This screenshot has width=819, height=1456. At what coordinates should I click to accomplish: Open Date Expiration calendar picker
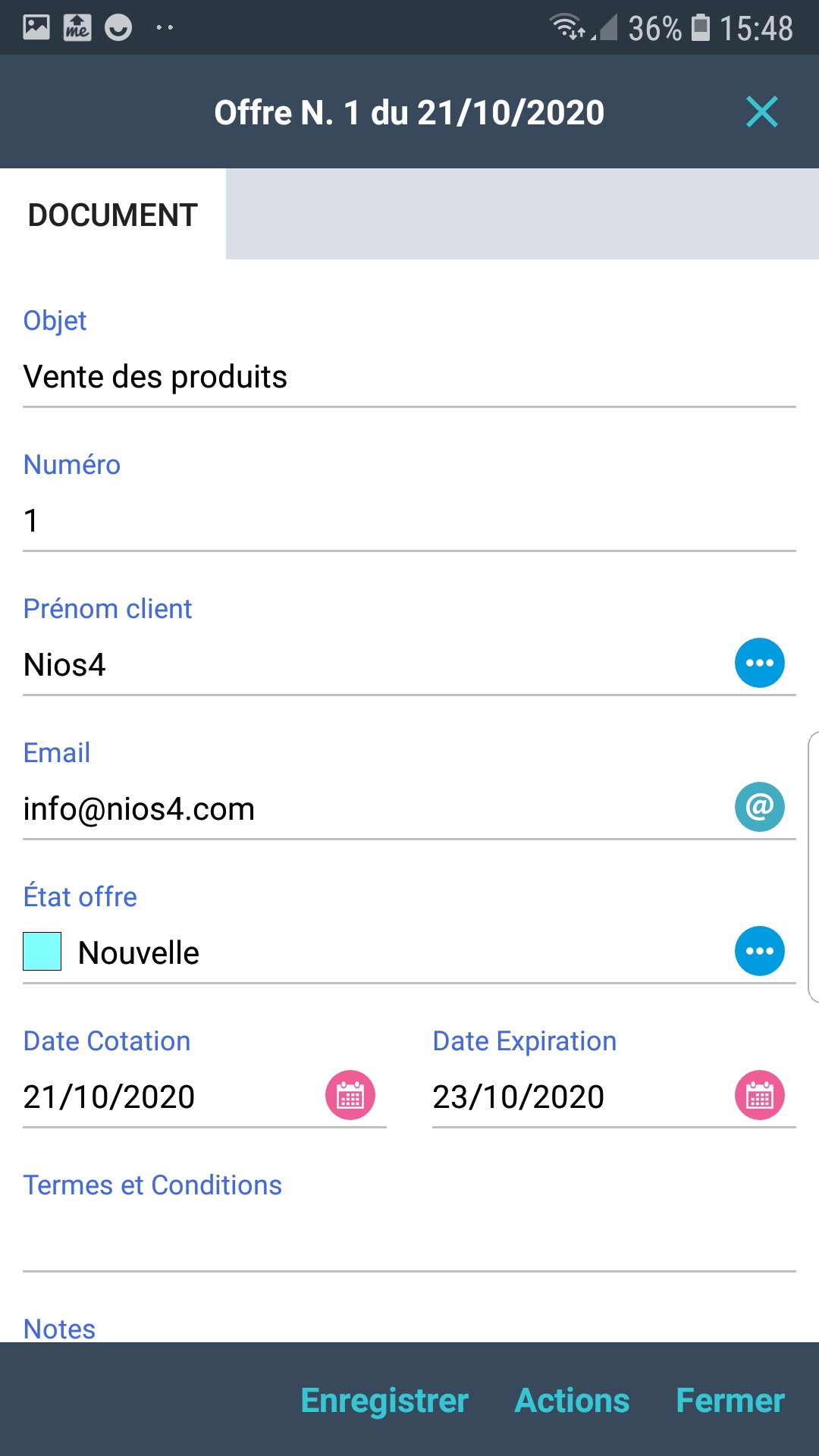759,1095
